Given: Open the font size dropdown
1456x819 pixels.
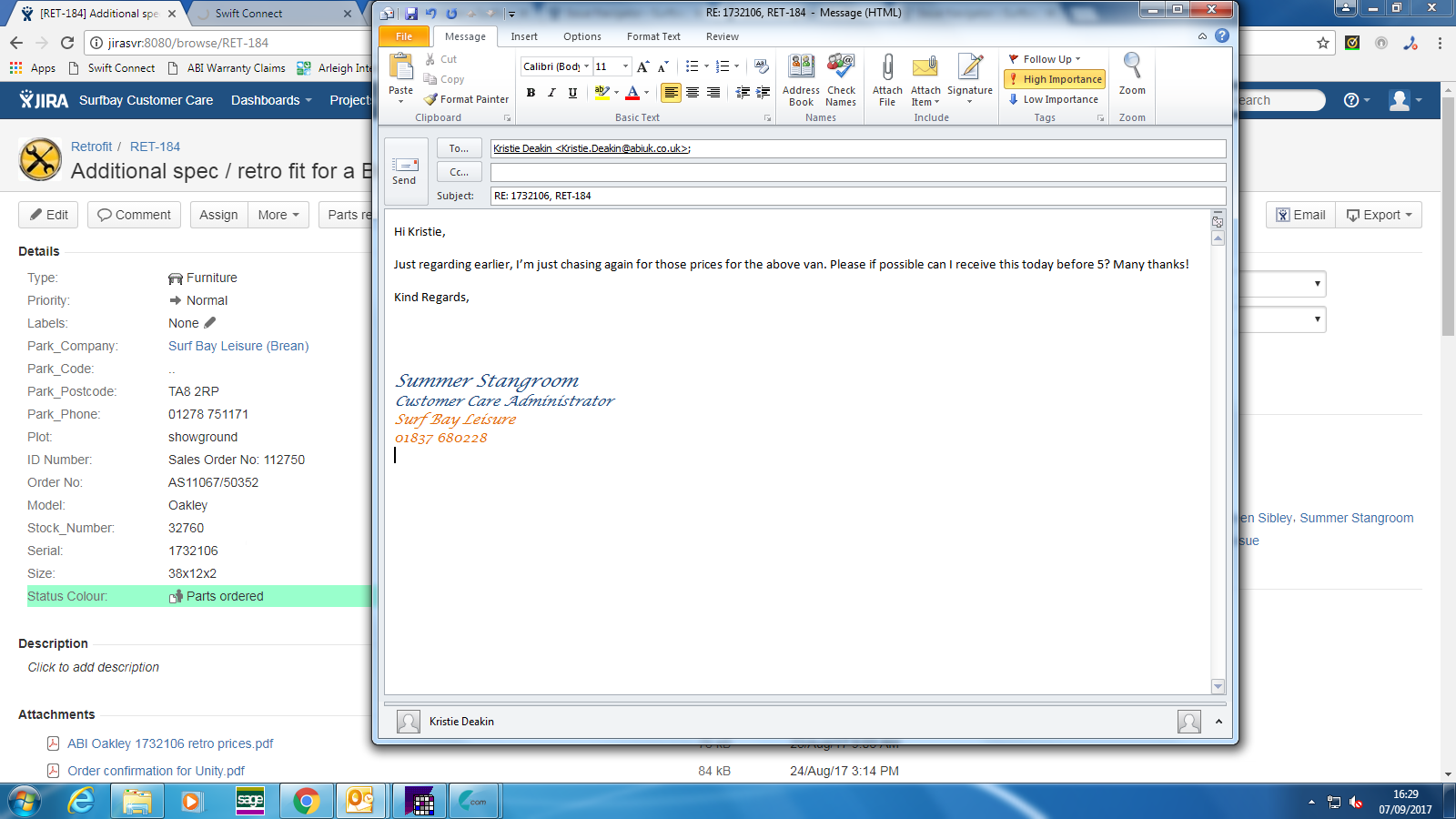Looking at the screenshot, I should tap(625, 66).
